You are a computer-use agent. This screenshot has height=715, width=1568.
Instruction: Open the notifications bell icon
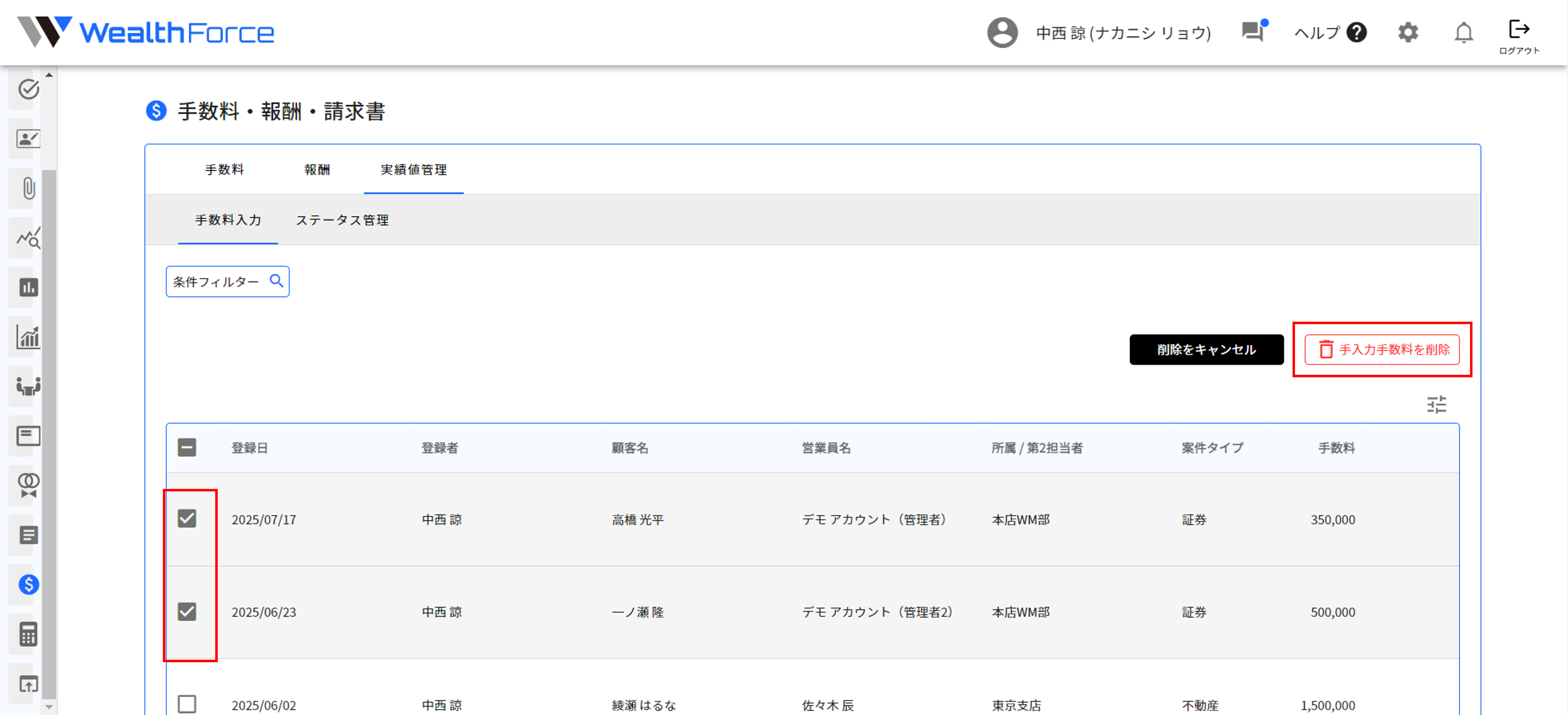tap(1464, 32)
